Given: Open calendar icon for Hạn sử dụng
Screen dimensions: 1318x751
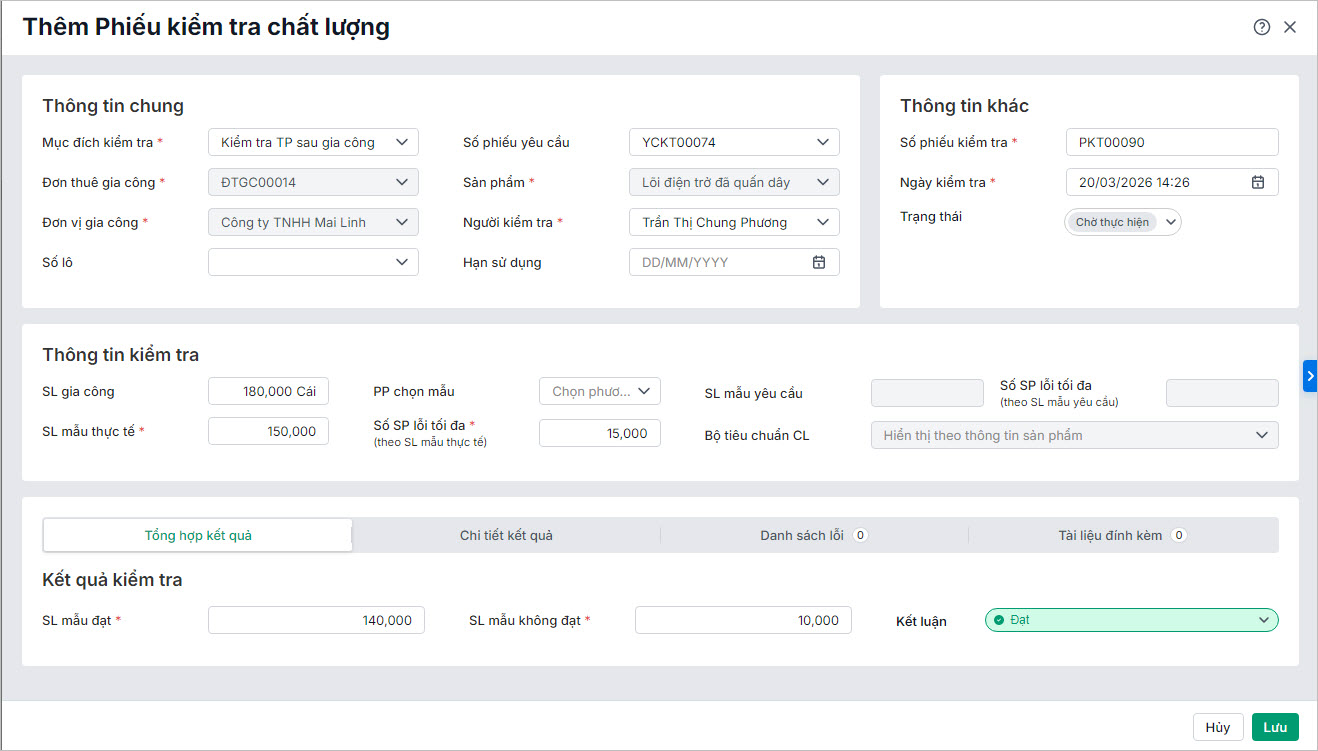Looking at the screenshot, I should click(x=819, y=262).
